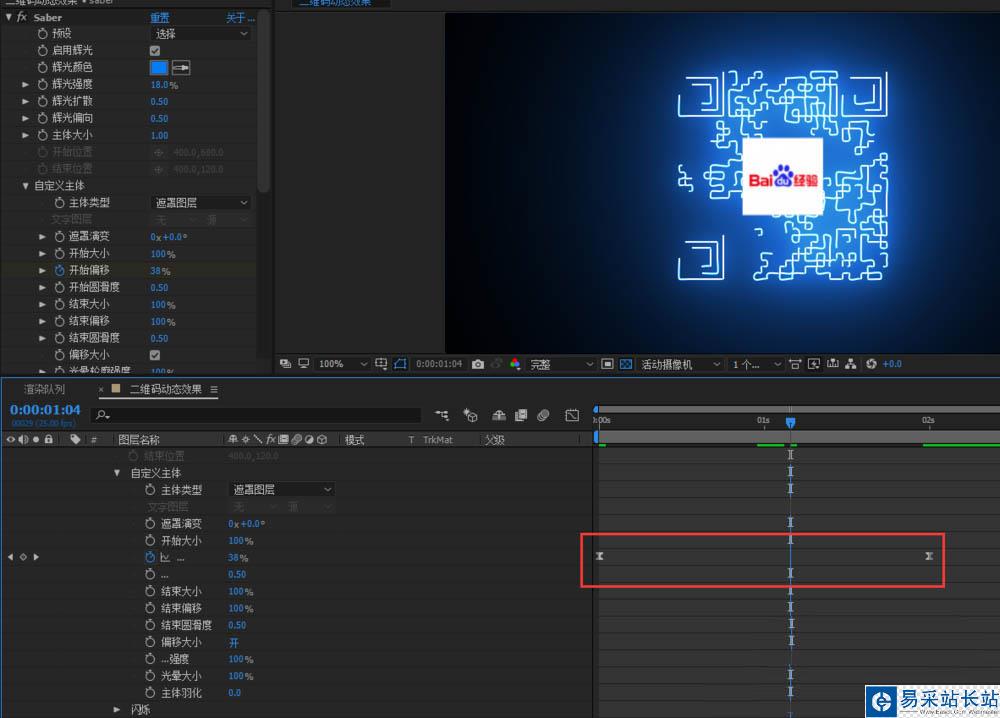Click the current time 0:00:01:04 display in timeline

45,409
